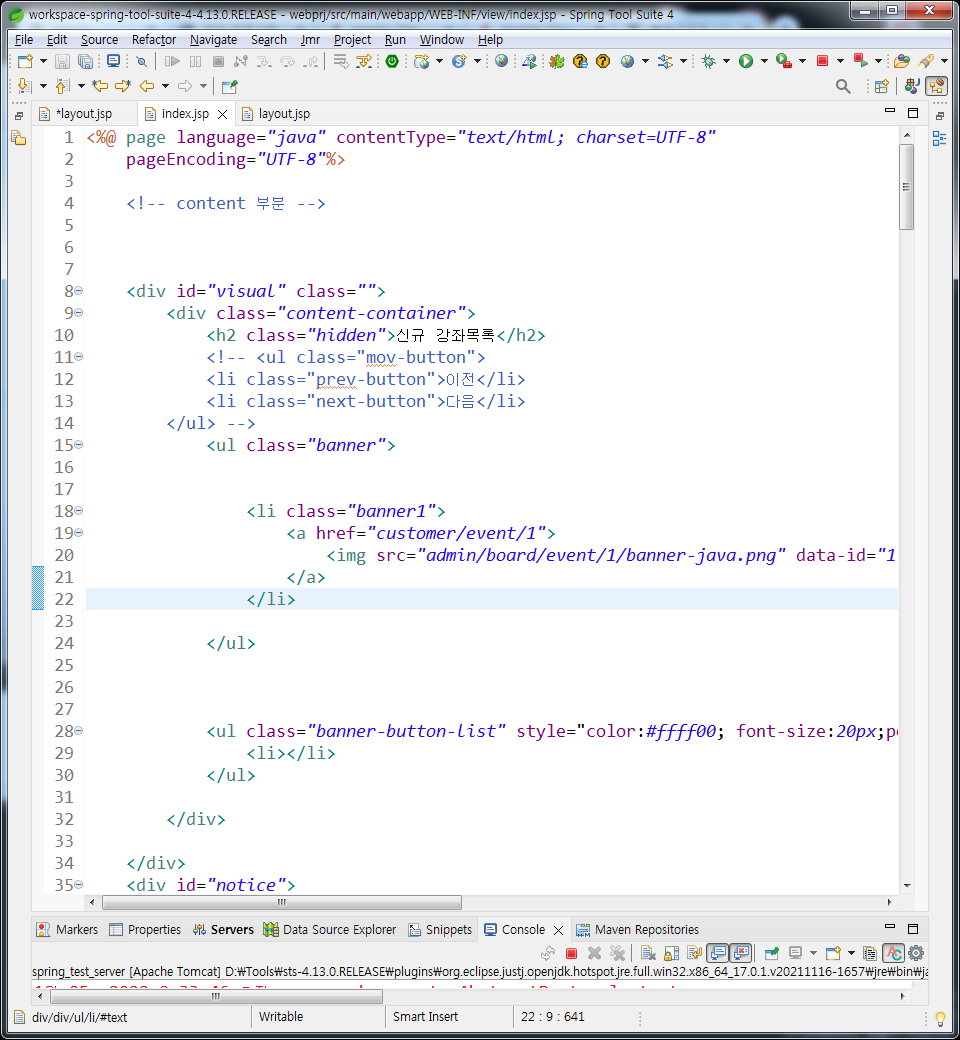Click the '22 : 9 : 641' cursor position

(553, 1017)
